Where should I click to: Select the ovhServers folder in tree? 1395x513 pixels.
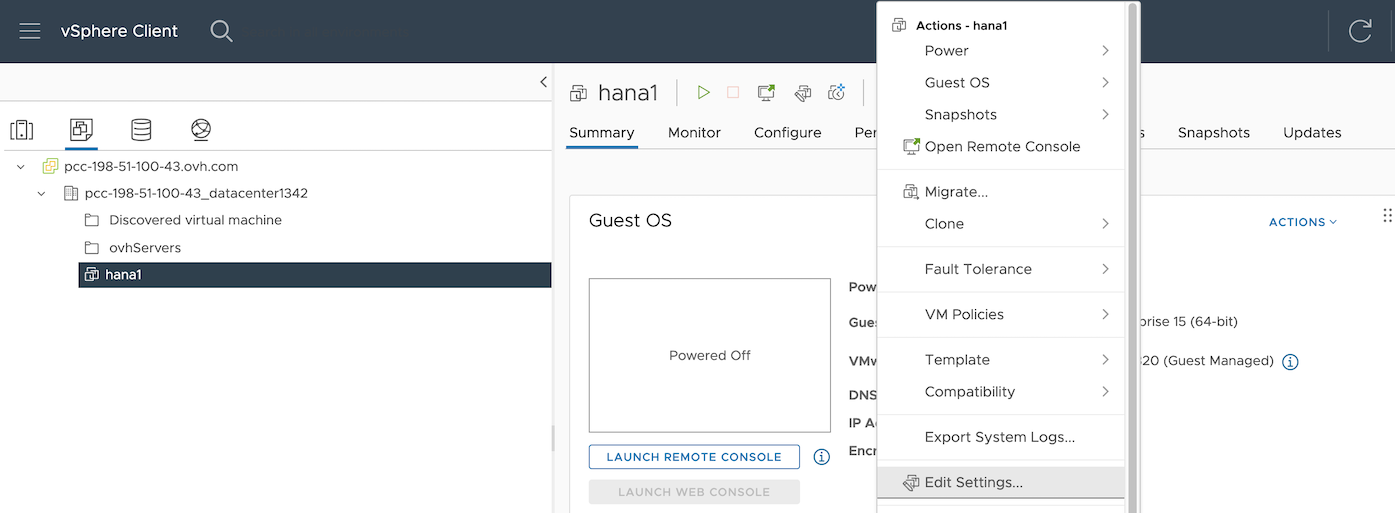pos(144,247)
